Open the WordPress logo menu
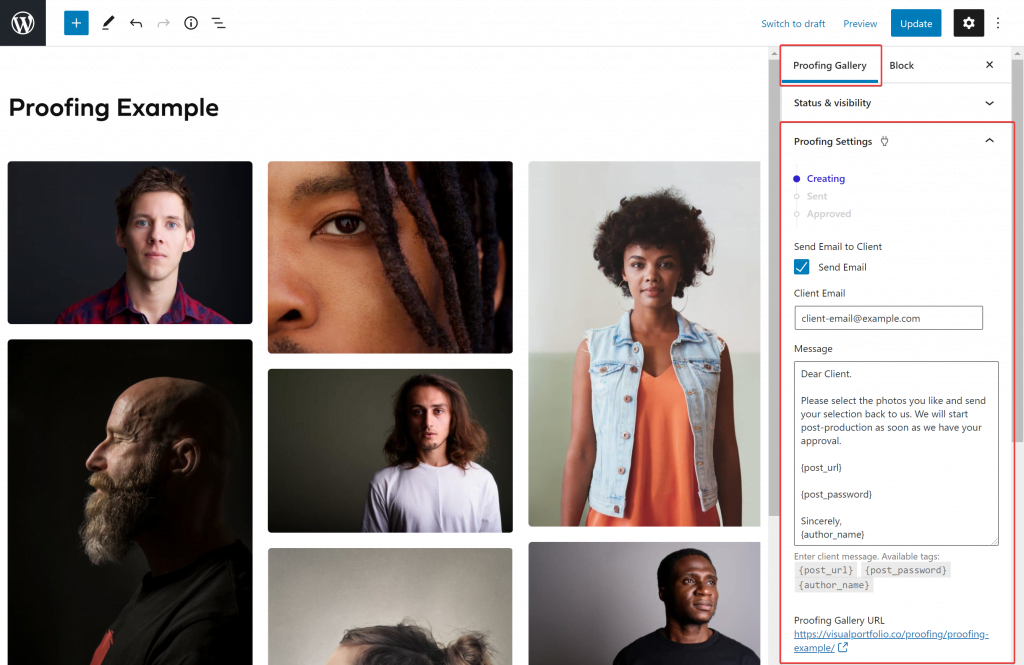This screenshot has width=1024, height=665. pyautogui.click(x=23, y=23)
